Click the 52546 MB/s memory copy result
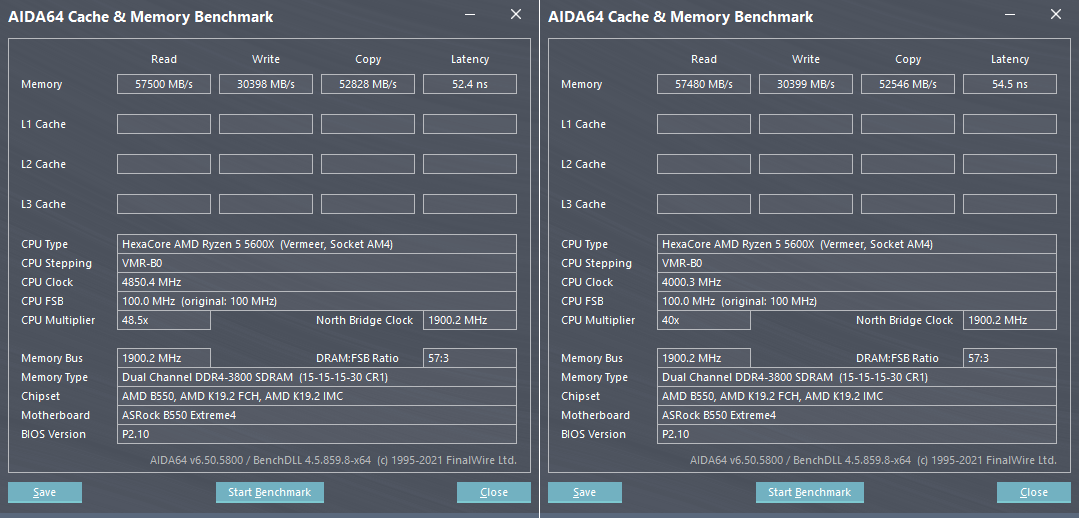 [908, 84]
